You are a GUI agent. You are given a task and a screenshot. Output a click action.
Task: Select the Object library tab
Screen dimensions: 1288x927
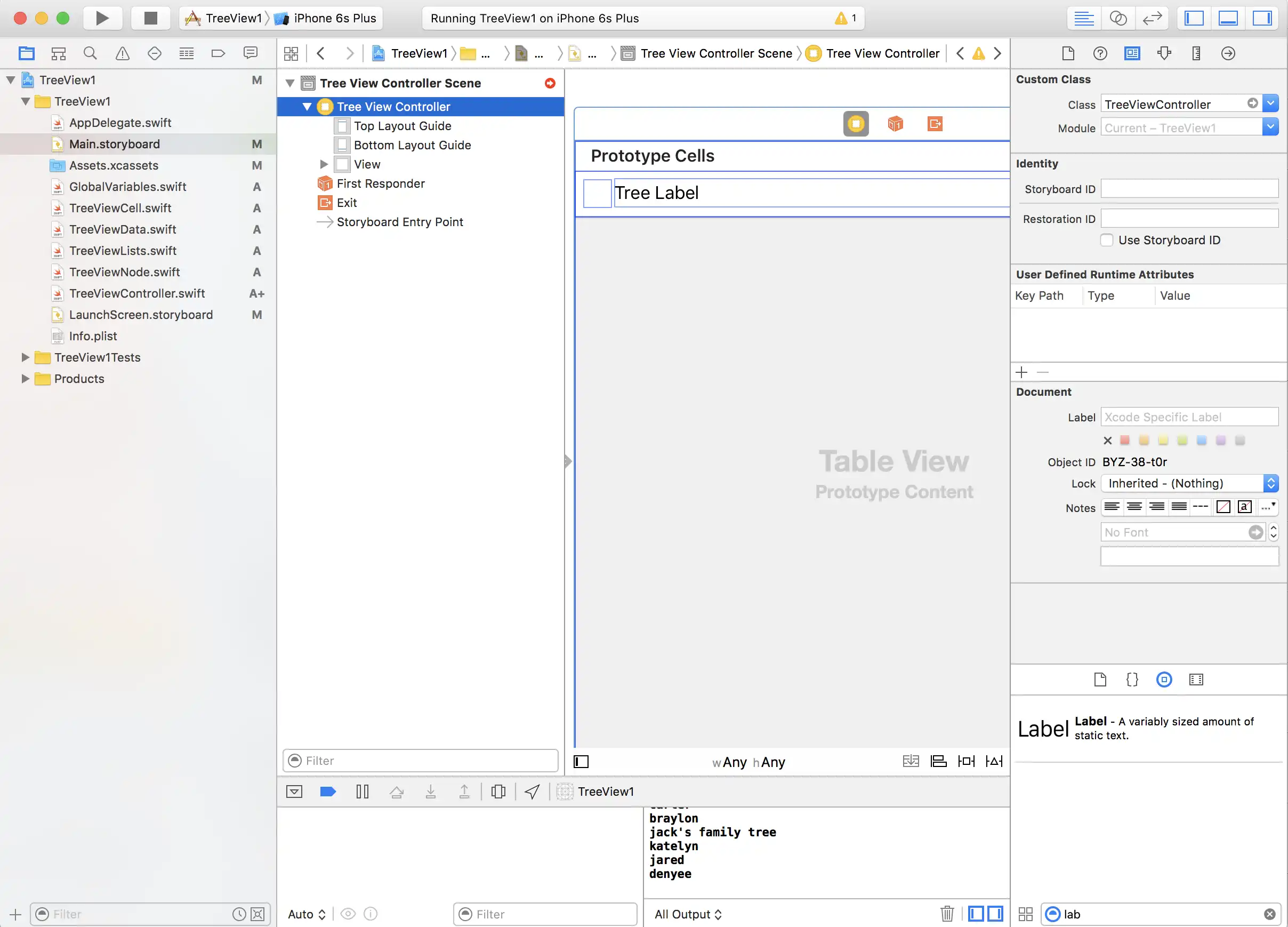tap(1164, 680)
